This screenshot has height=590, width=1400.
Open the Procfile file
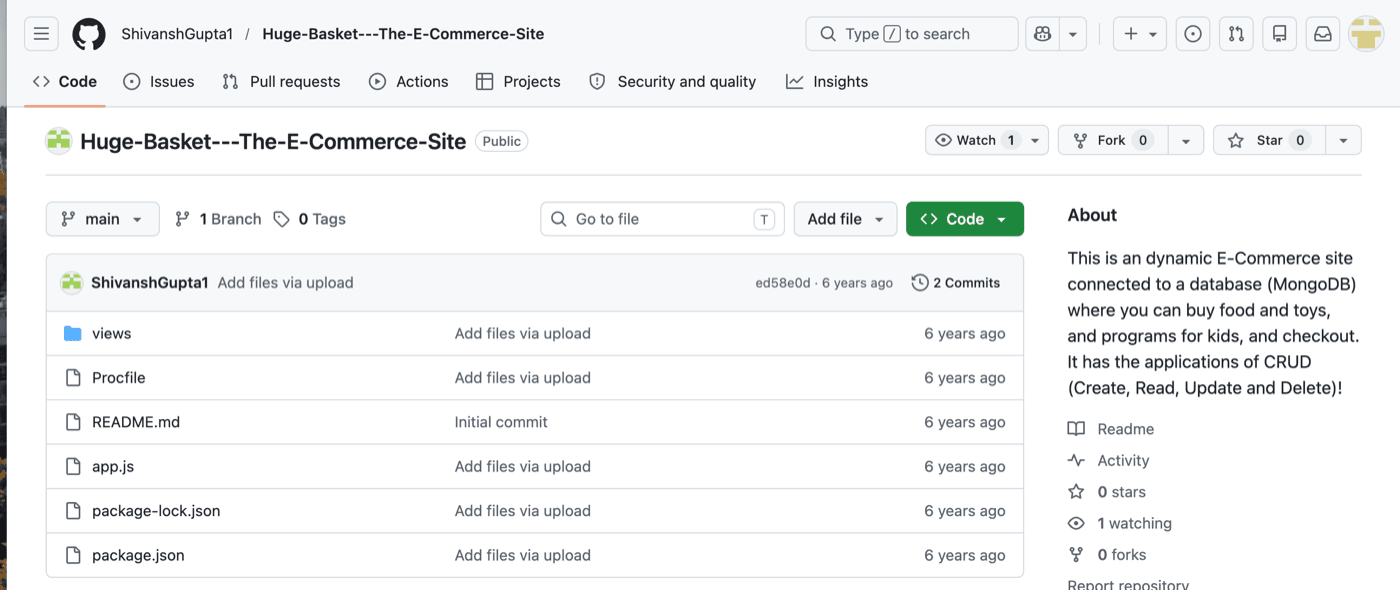point(119,378)
